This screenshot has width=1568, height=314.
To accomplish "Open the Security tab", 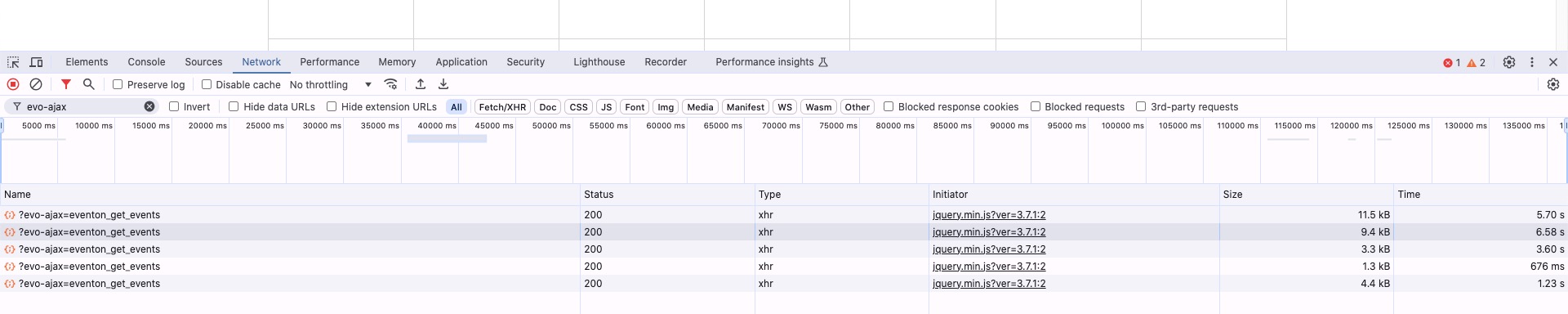I will tap(525, 62).
